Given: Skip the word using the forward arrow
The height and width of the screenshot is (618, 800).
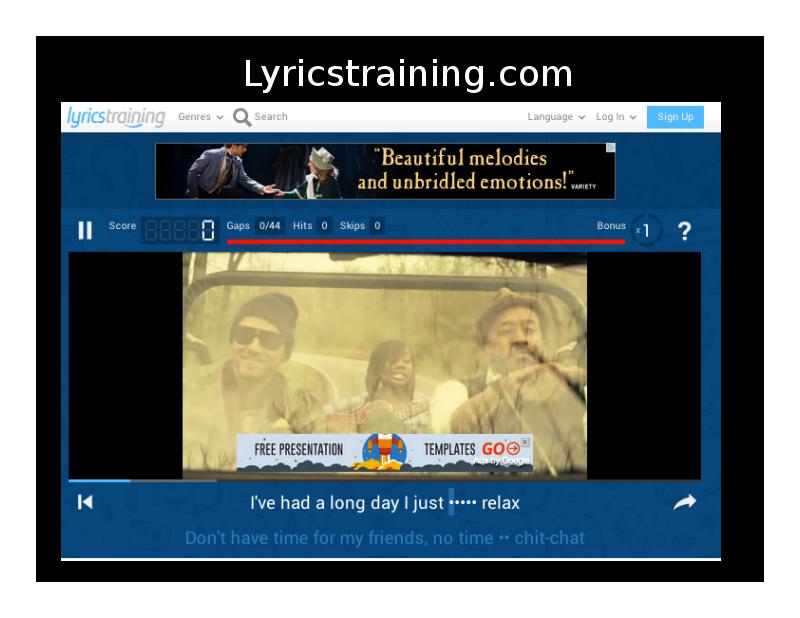Looking at the screenshot, I should [x=684, y=502].
